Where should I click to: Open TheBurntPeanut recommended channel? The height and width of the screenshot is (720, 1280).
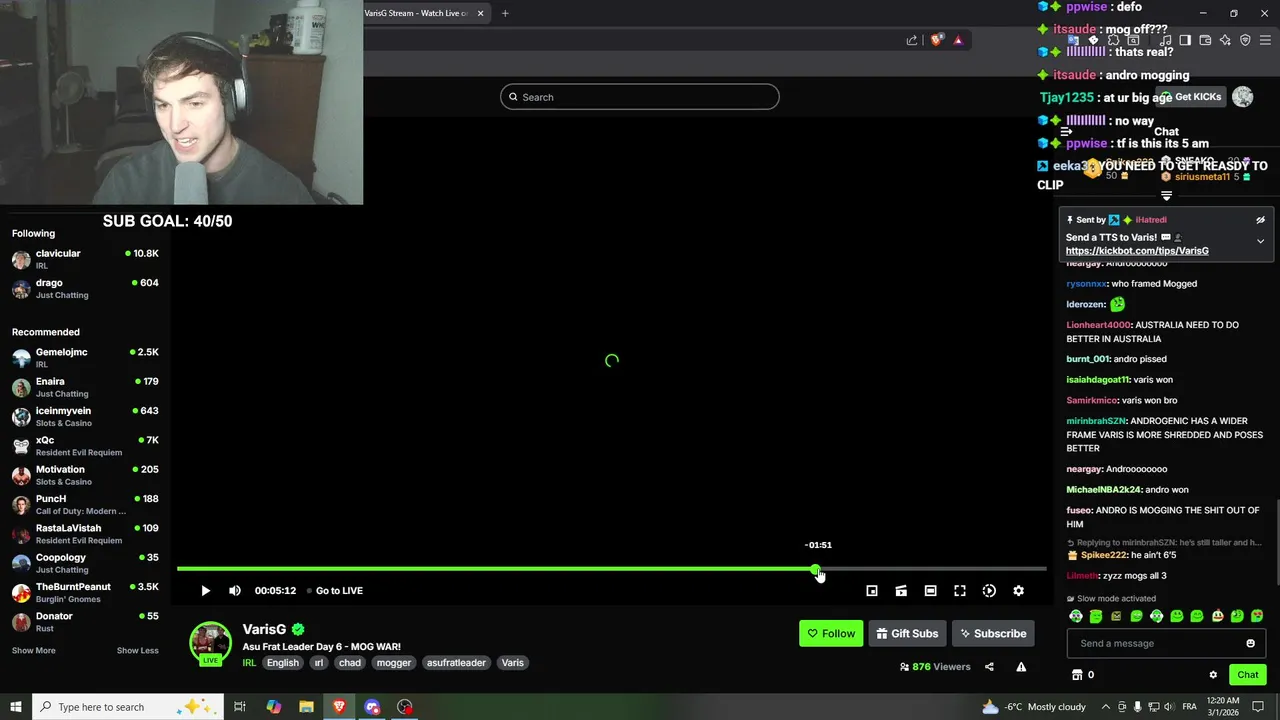tap(85, 592)
